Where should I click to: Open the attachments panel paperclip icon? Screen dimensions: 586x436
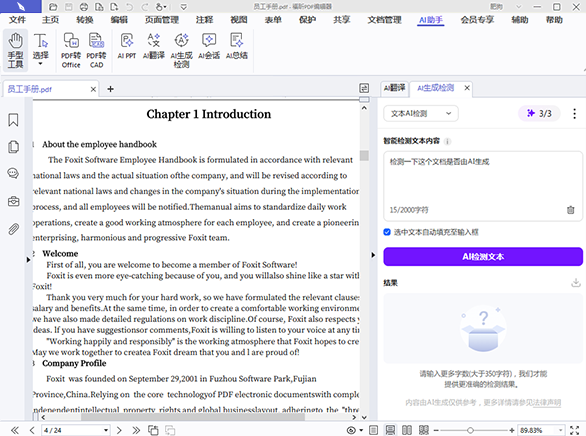13,229
